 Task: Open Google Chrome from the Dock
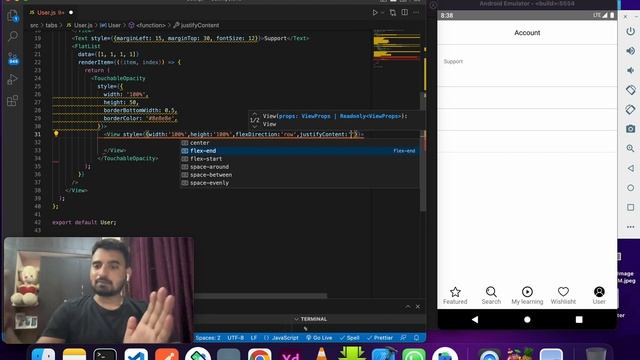259,353
